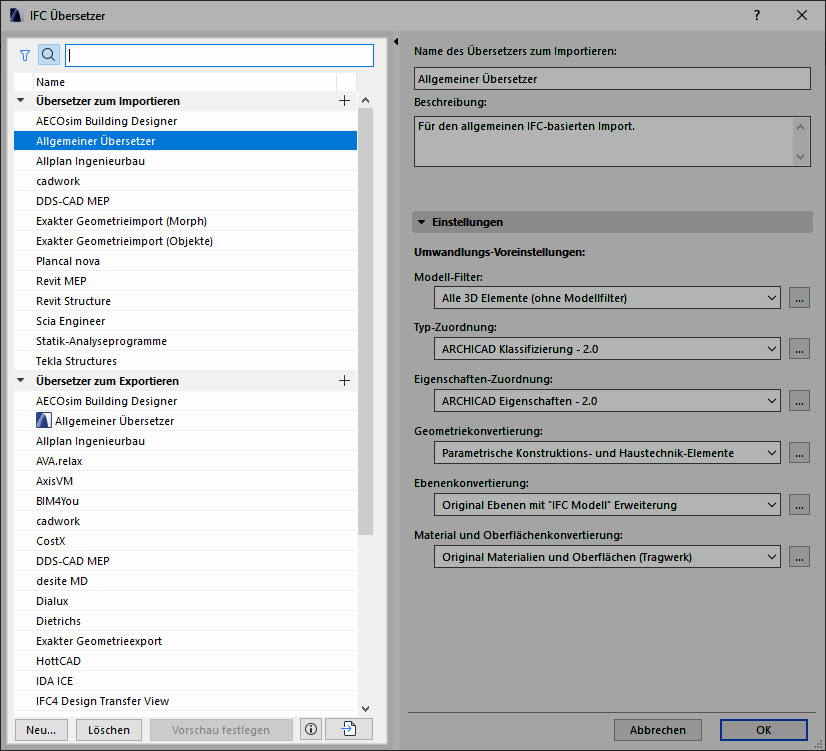
Task: Collapse Übersetzer zum Importieren group
Action: tap(21, 100)
